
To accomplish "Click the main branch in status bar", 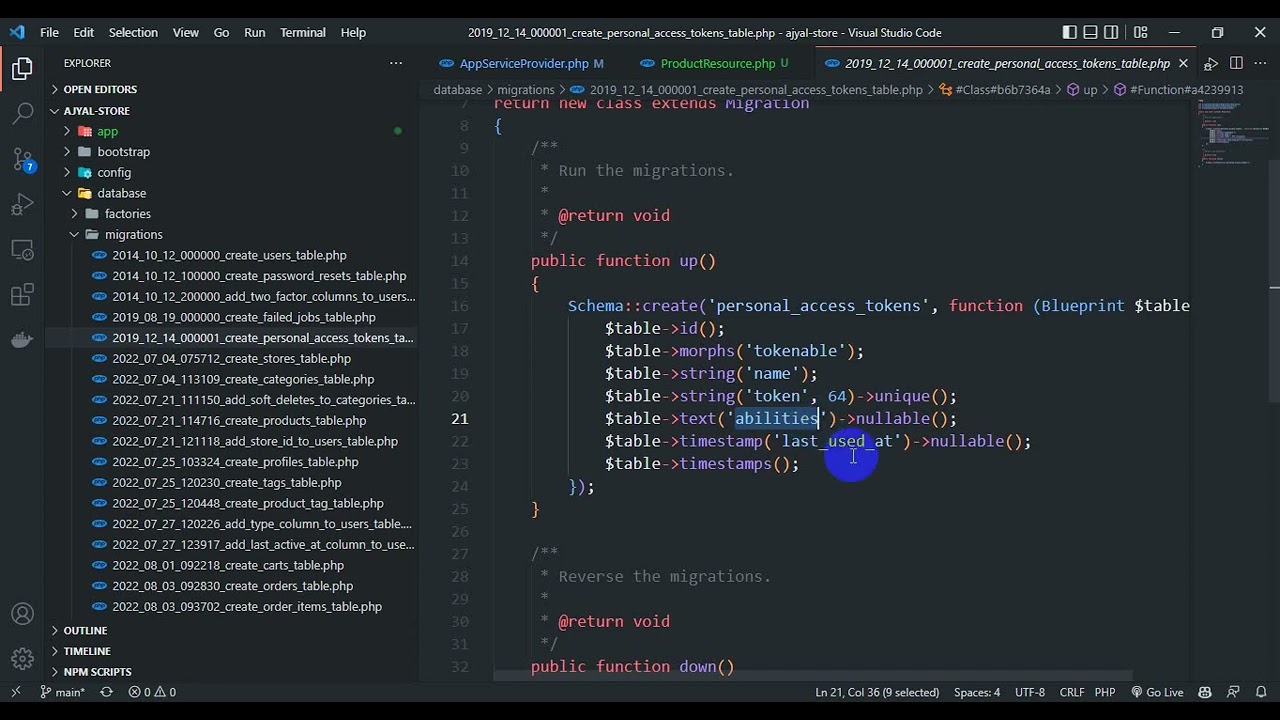I will 63,692.
